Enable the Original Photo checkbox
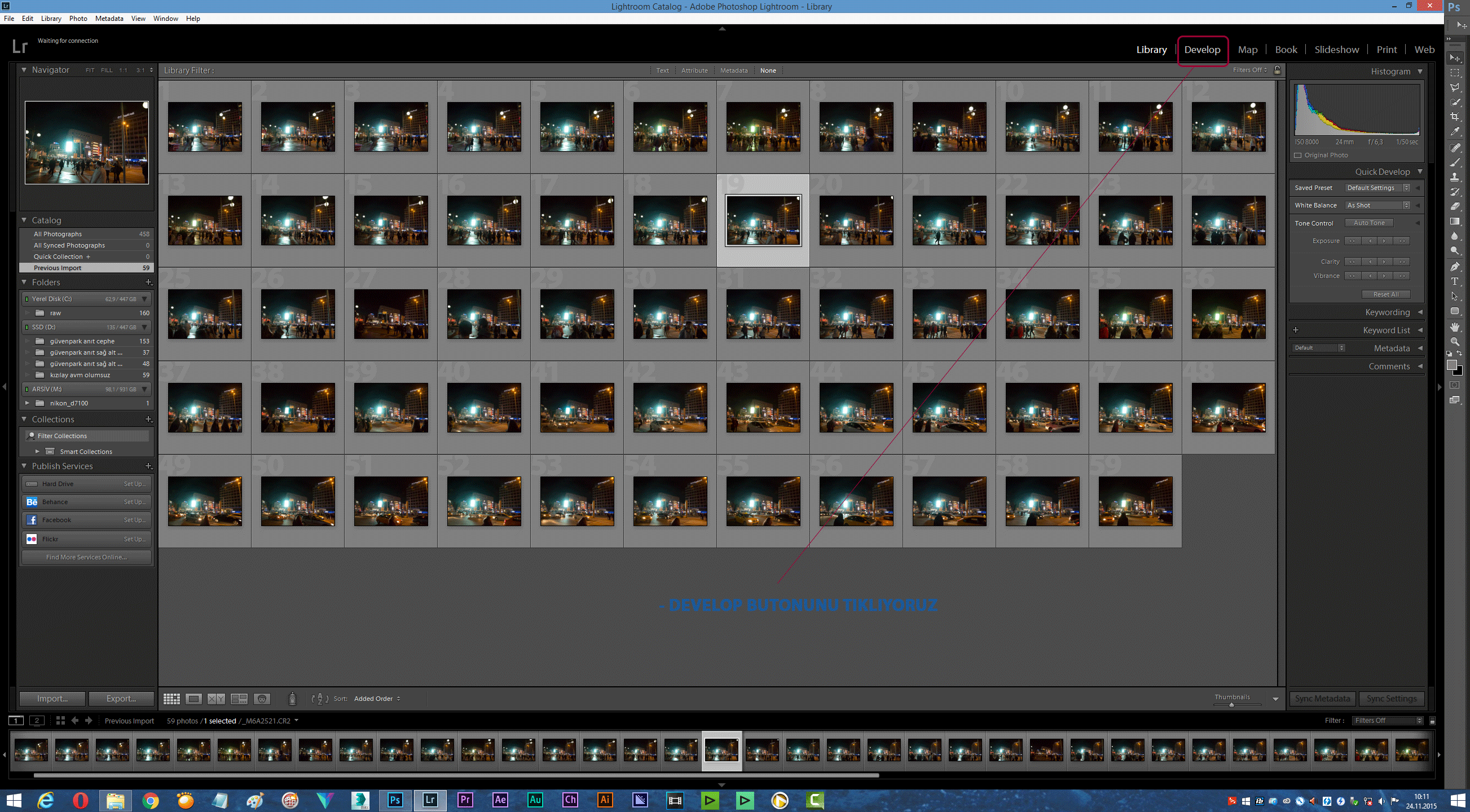The image size is (1470, 812). point(1297,155)
